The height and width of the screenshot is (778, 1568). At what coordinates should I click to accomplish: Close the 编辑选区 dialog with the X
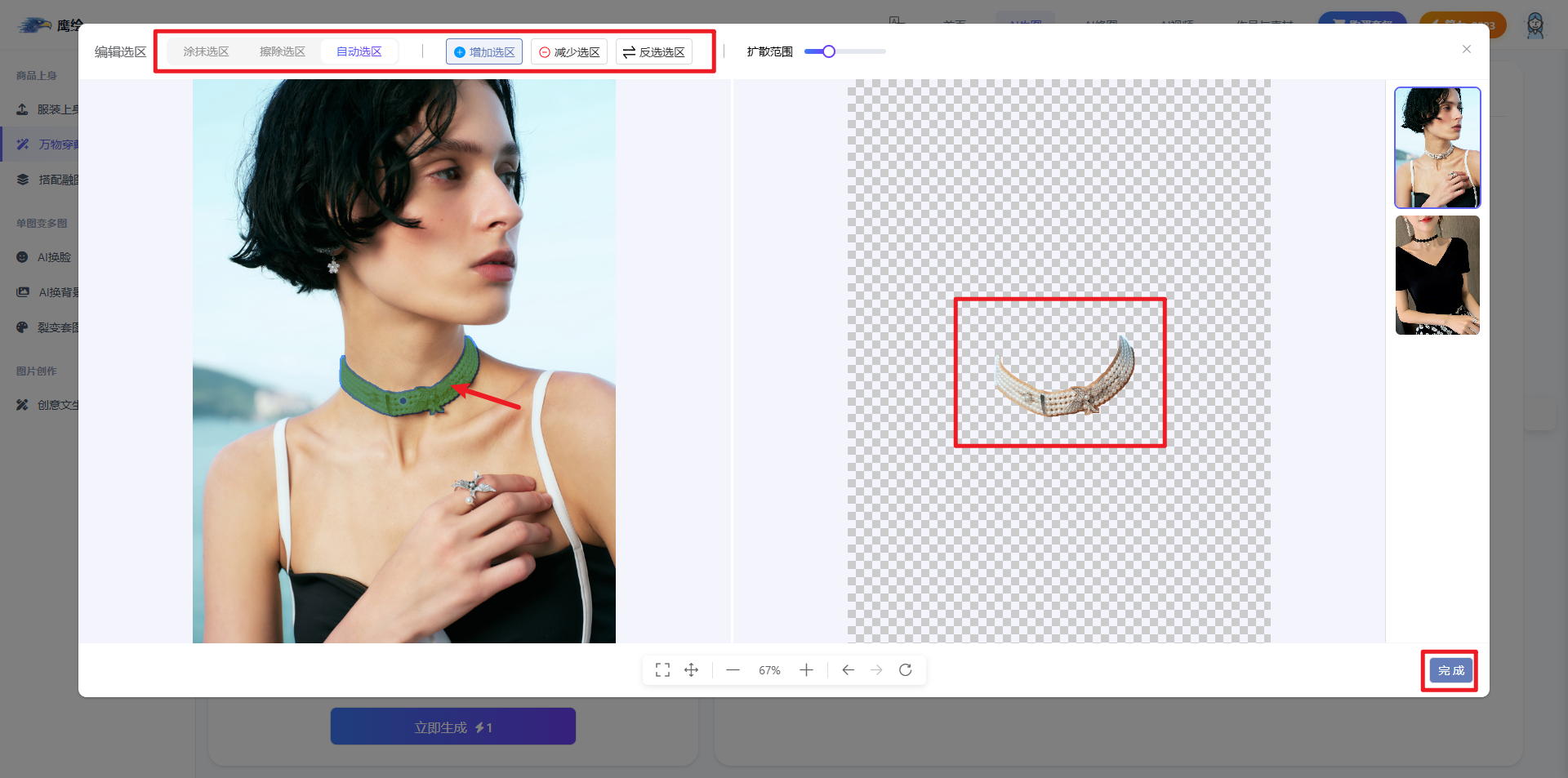(x=1466, y=50)
